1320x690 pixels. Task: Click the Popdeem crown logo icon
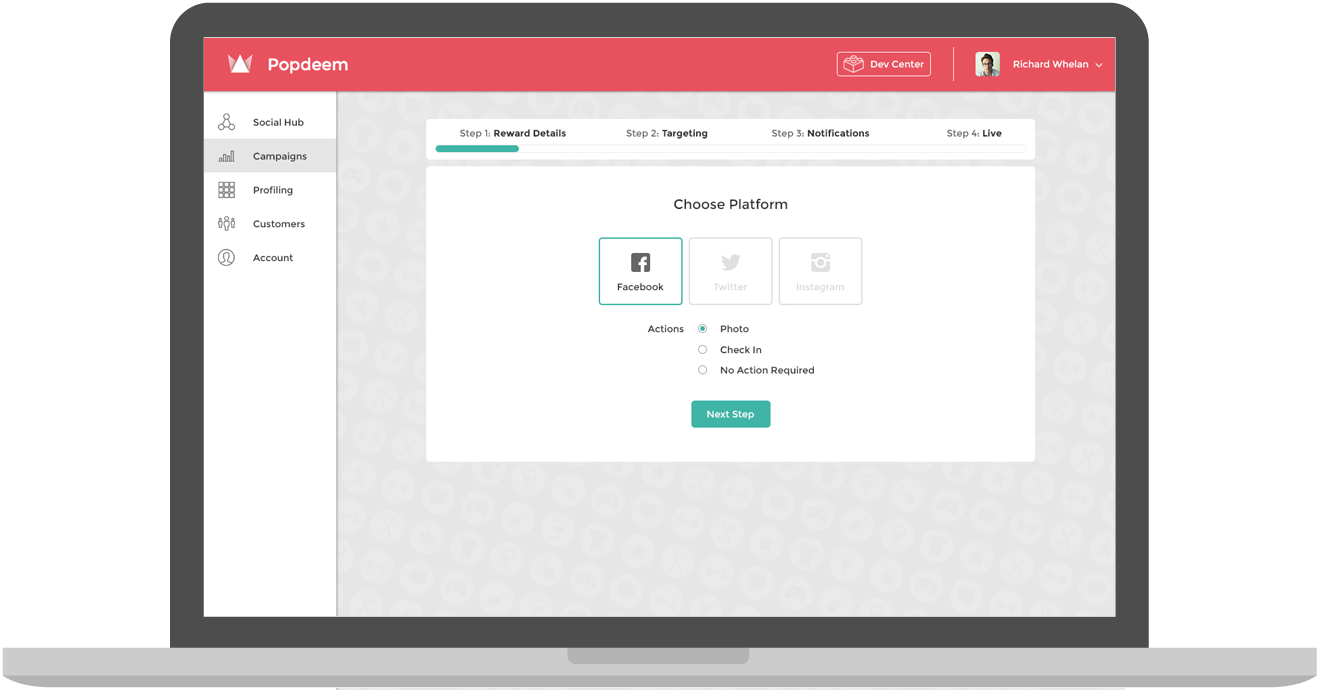[x=240, y=64]
